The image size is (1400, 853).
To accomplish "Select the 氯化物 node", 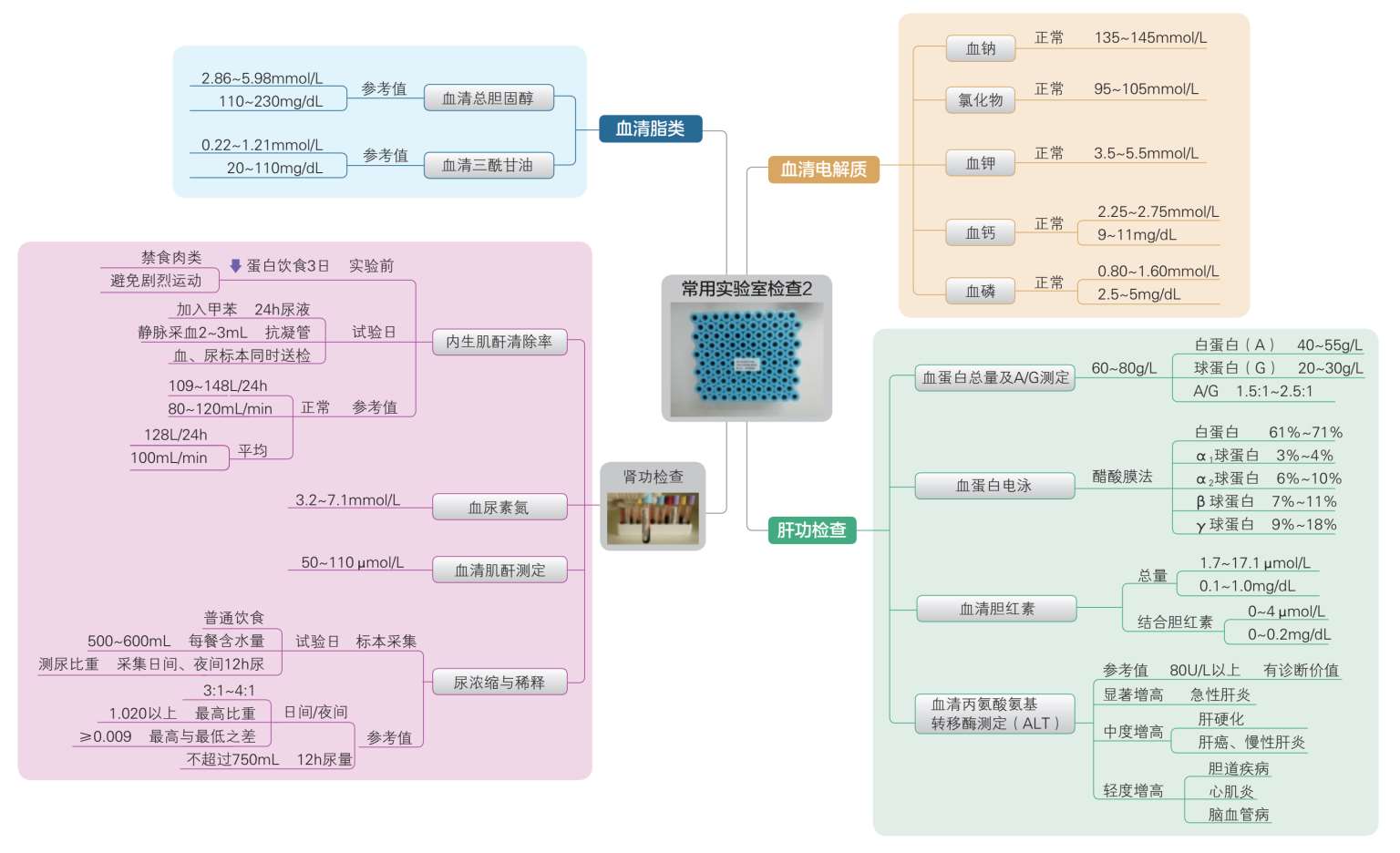I will (981, 100).
